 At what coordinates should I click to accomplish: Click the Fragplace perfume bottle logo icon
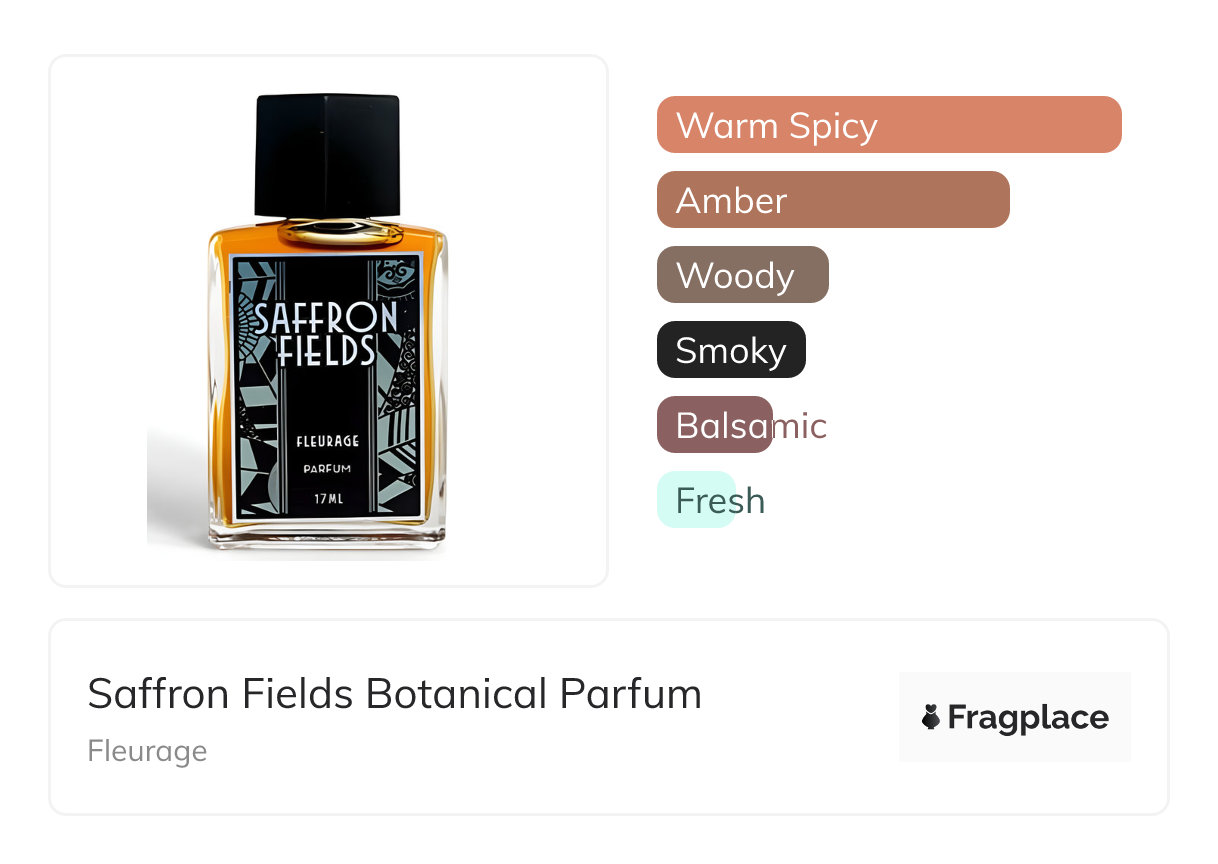point(931,717)
